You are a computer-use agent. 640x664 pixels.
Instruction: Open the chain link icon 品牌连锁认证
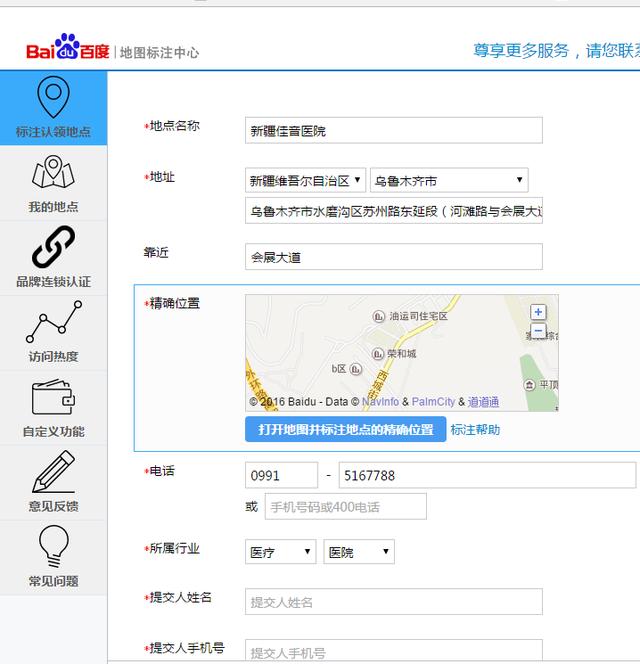coord(53,246)
